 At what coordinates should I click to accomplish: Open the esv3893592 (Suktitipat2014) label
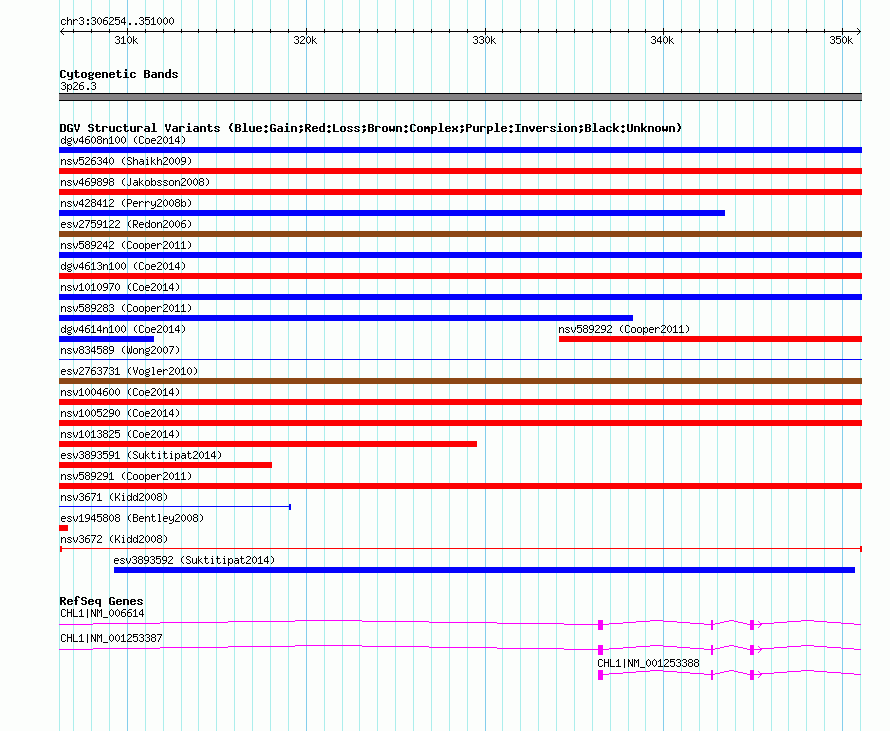194,560
